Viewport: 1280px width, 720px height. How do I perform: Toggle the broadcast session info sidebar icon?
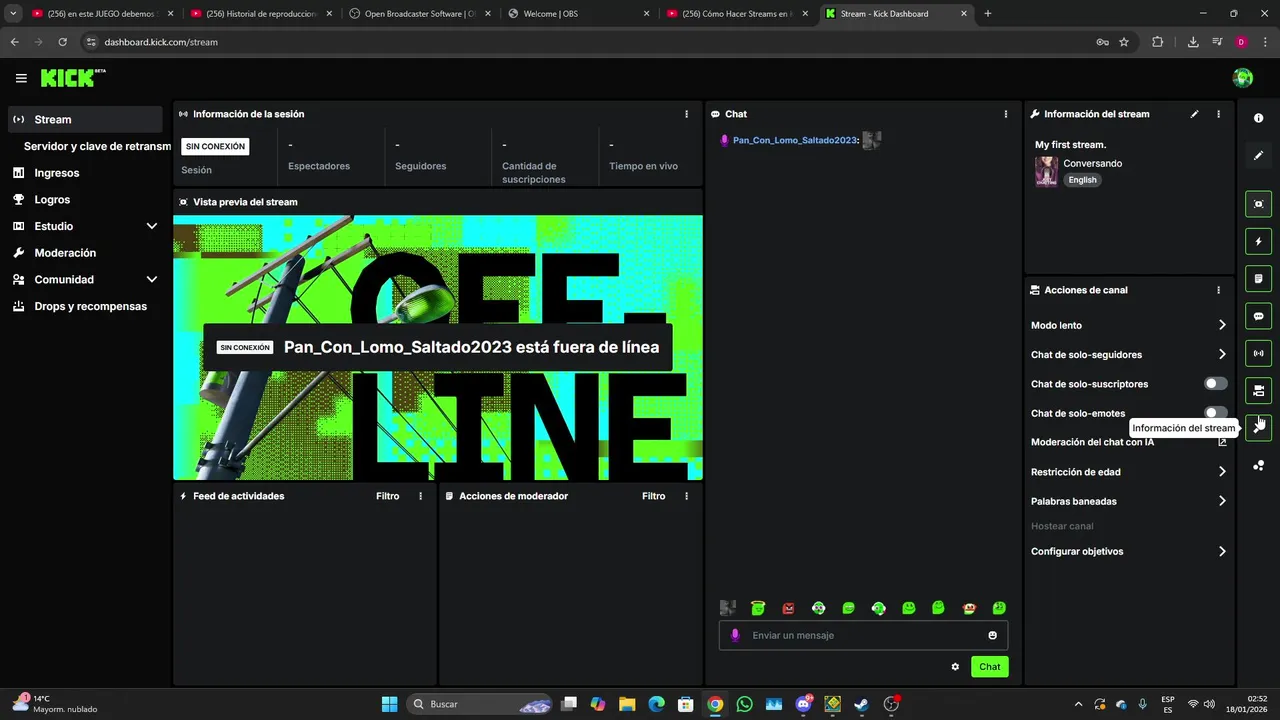point(1258,353)
